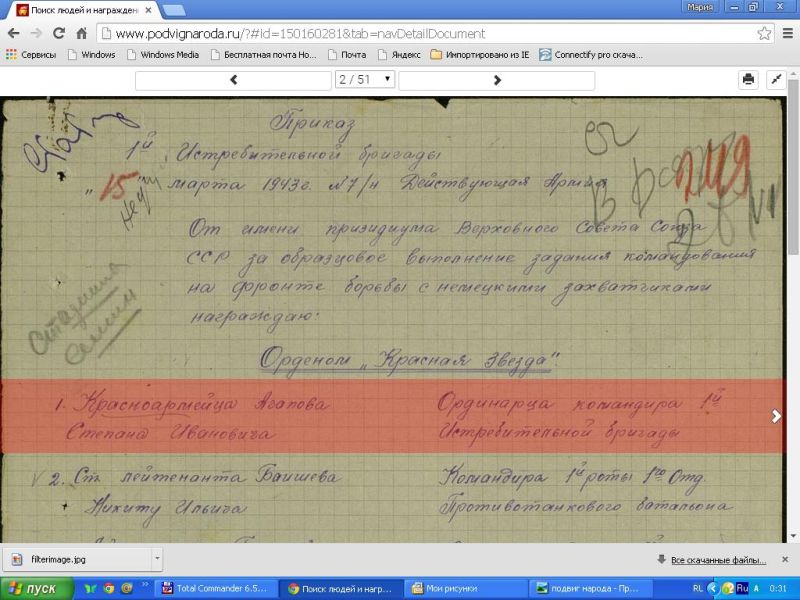Image resolution: width=800 pixels, height=600 pixels.
Task: Click the pin icon beside the print button
Action: click(775, 79)
